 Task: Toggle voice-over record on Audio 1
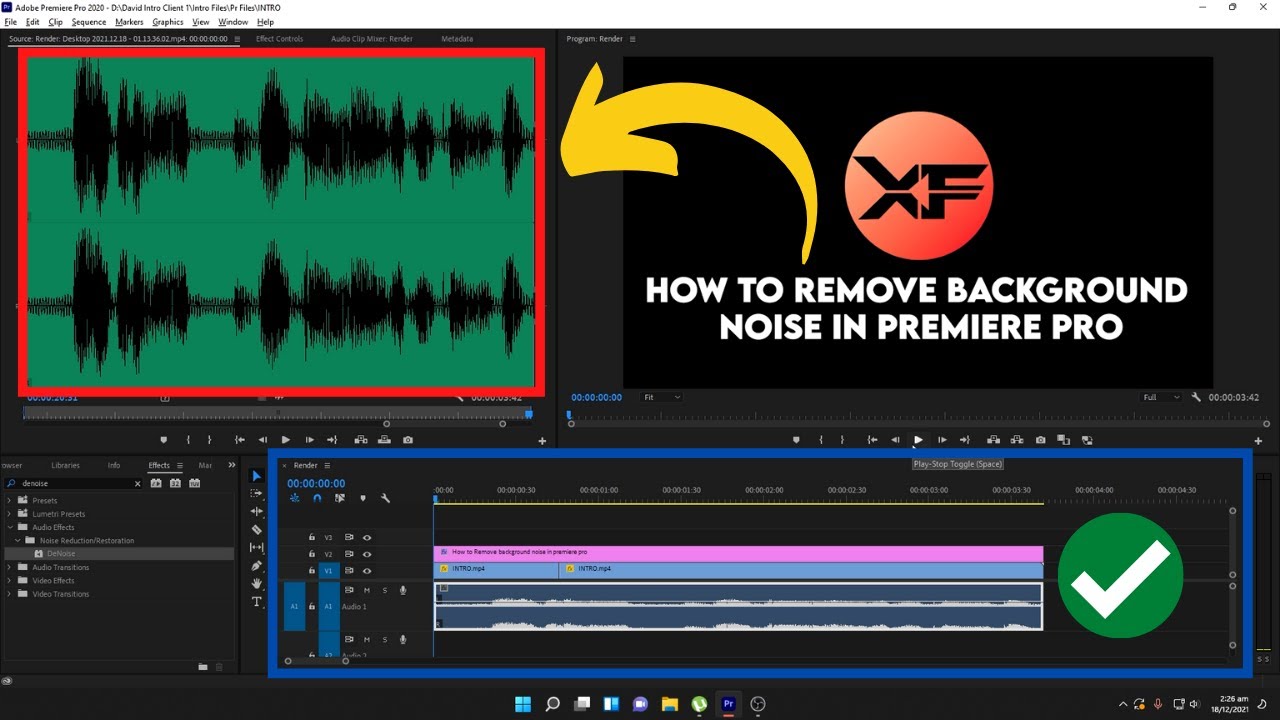click(x=403, y=590)
